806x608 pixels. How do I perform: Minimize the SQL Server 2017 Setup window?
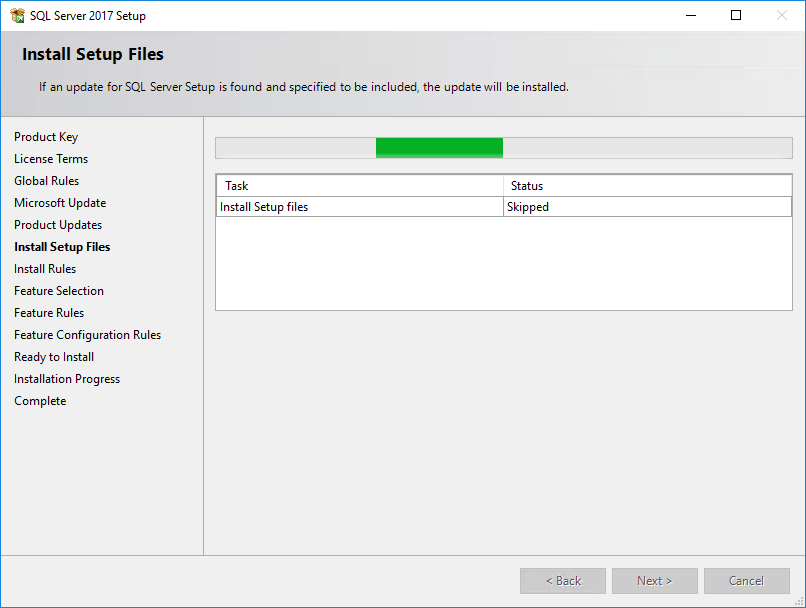tap(691, 15)
